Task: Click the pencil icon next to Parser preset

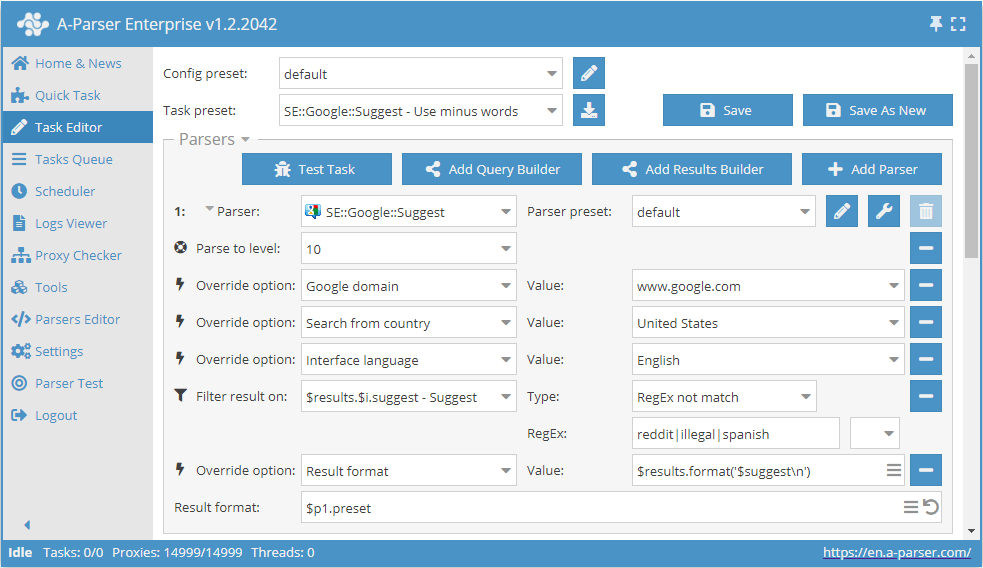Action: (x=842, y=212)
